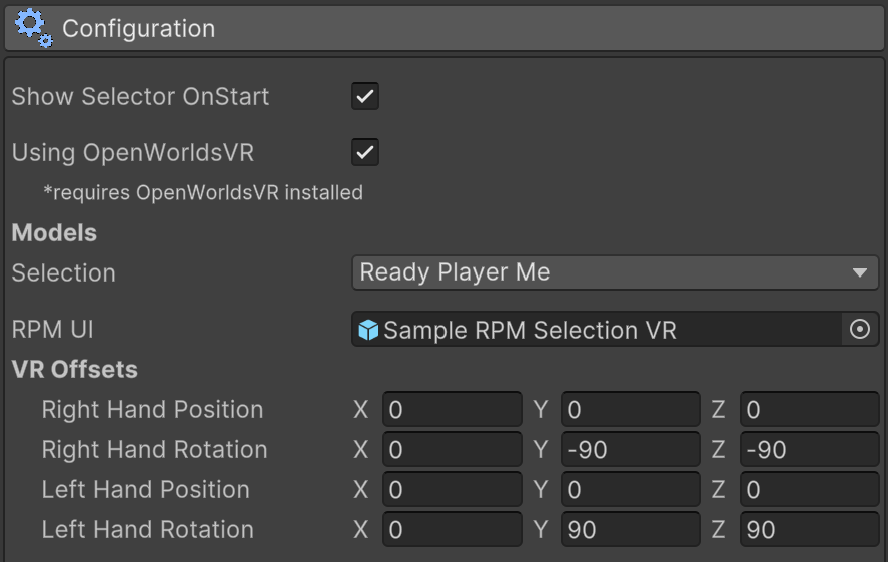The image size is (888, 562).
Task: Click Right Hand Rotation Y value -90
Action: tap(630, 450)
